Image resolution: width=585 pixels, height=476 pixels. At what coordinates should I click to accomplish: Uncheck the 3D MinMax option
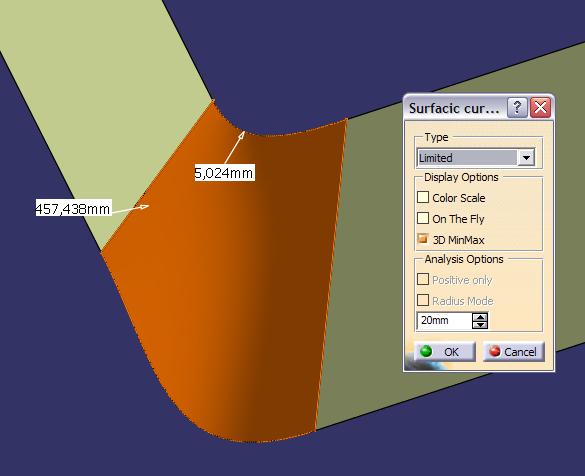click(423, 239)
